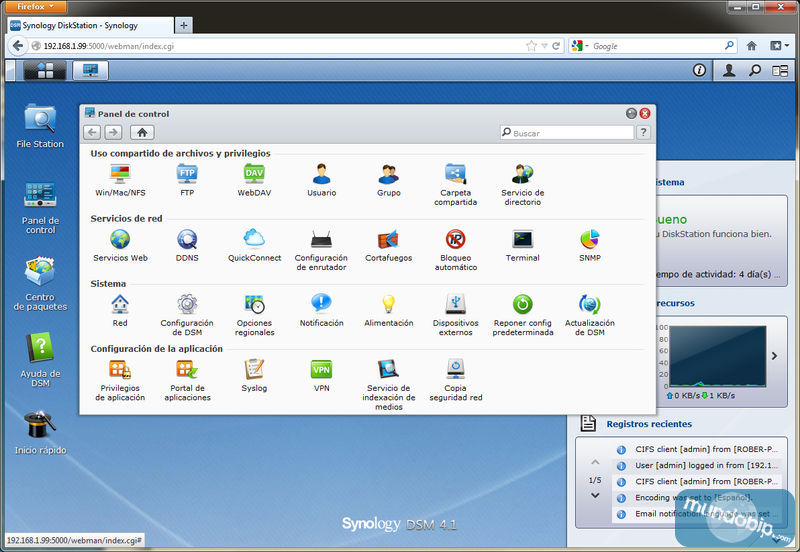Reload the page in Firefox
Image resolution: width=800 pixels, height=552 pixels.
coord(556,46)
